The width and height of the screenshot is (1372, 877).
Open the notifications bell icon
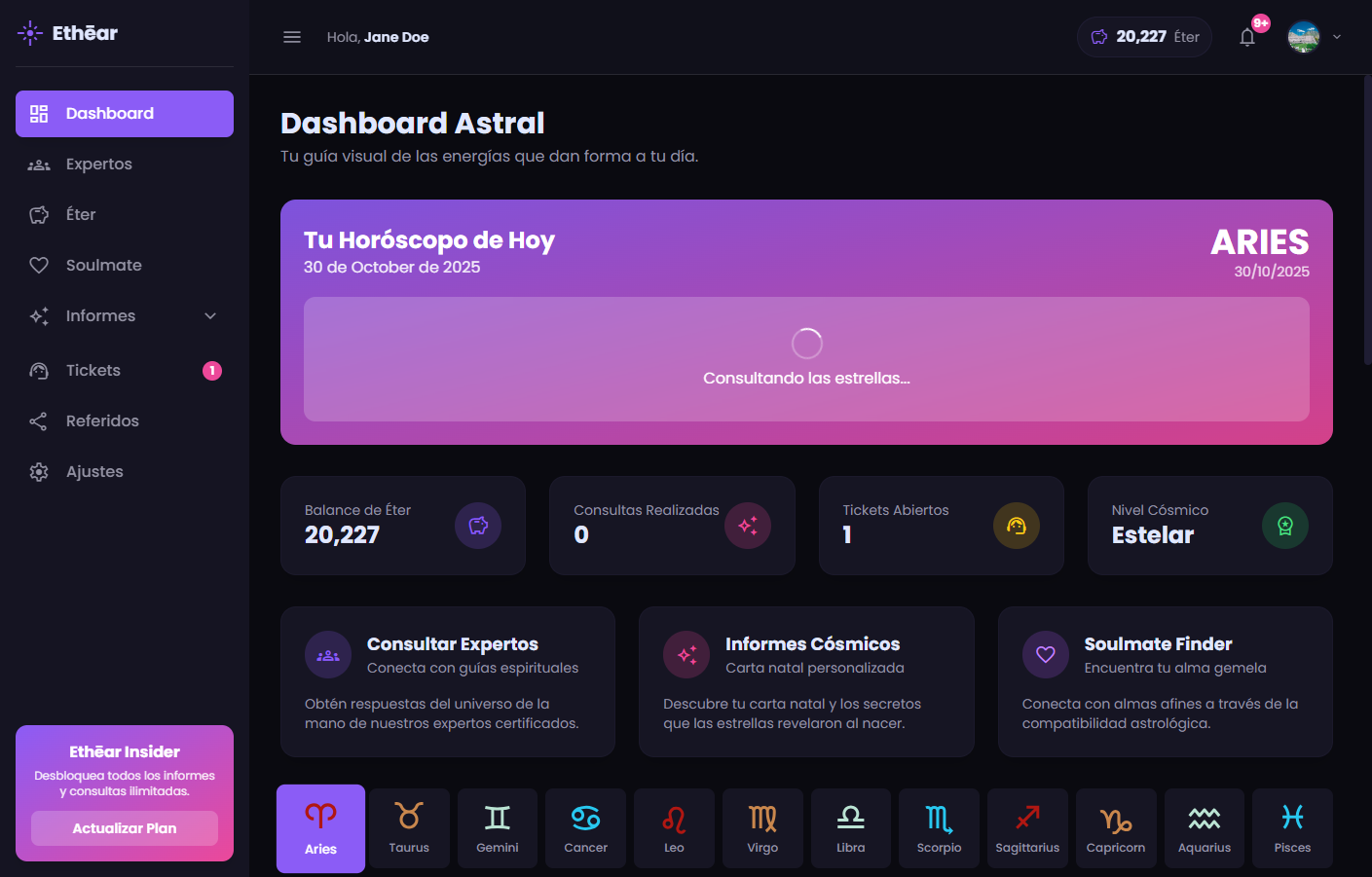[1247, 37]
